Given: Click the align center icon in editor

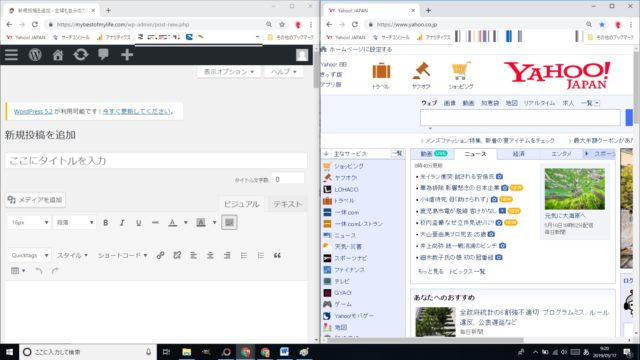Looking at the screenshot, I should pos(210,255).
